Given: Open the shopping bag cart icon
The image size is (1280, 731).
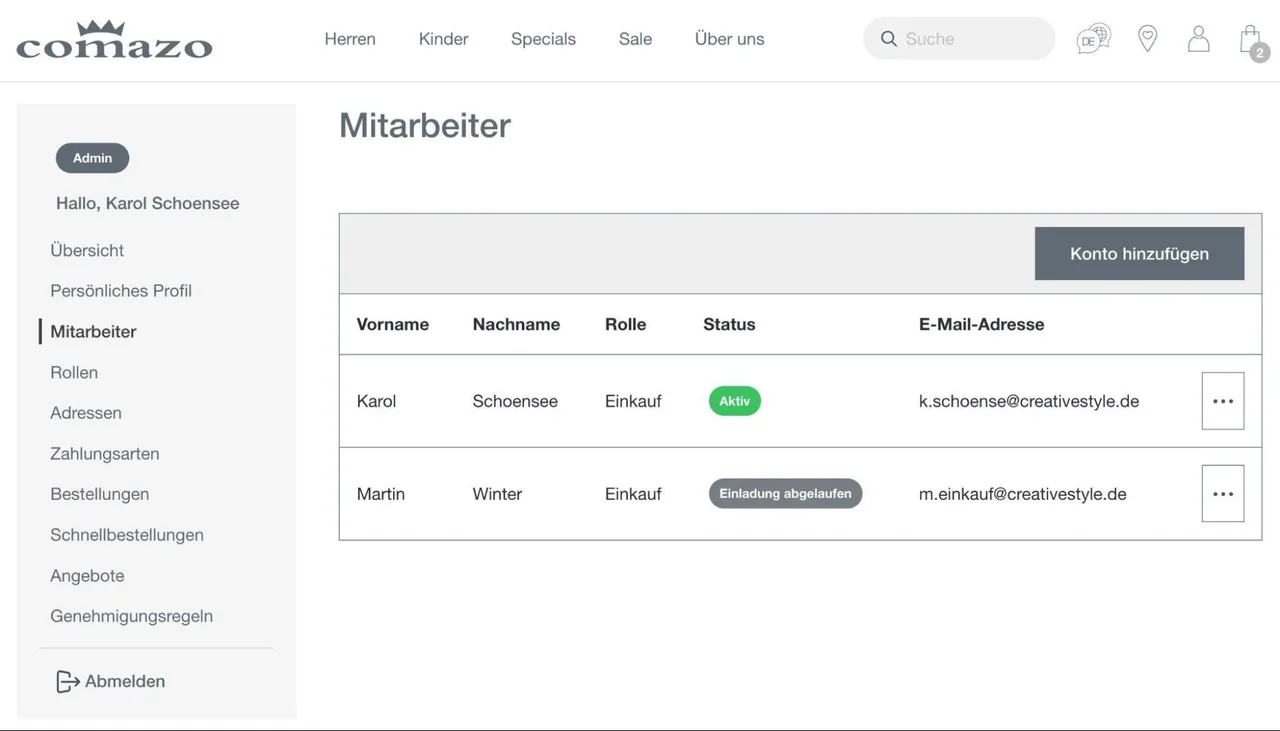Looking at the screenshot, I should coord(1251,41).
